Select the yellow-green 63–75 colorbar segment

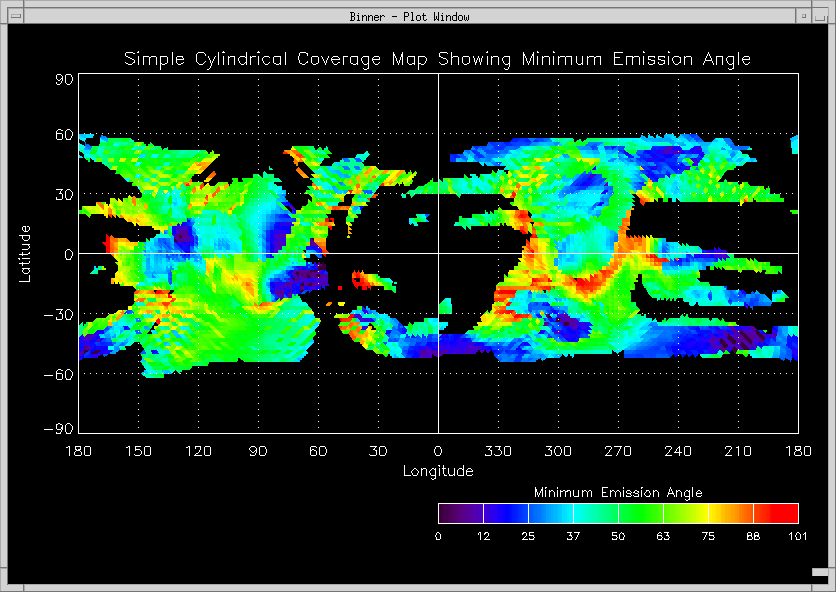(685, 514)
